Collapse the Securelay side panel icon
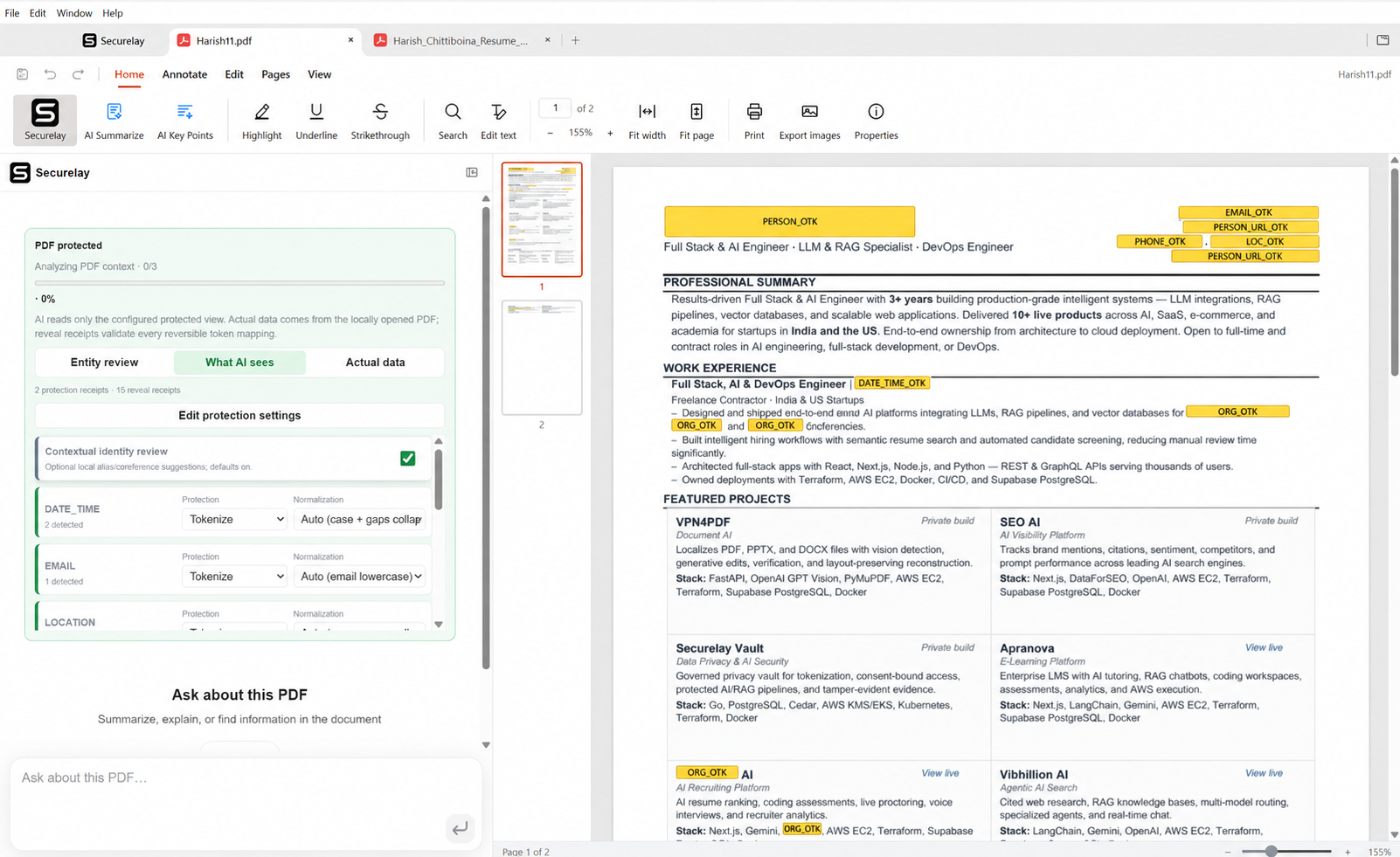The width and height of the screenshot is (1400, 857). click(472, 173)
